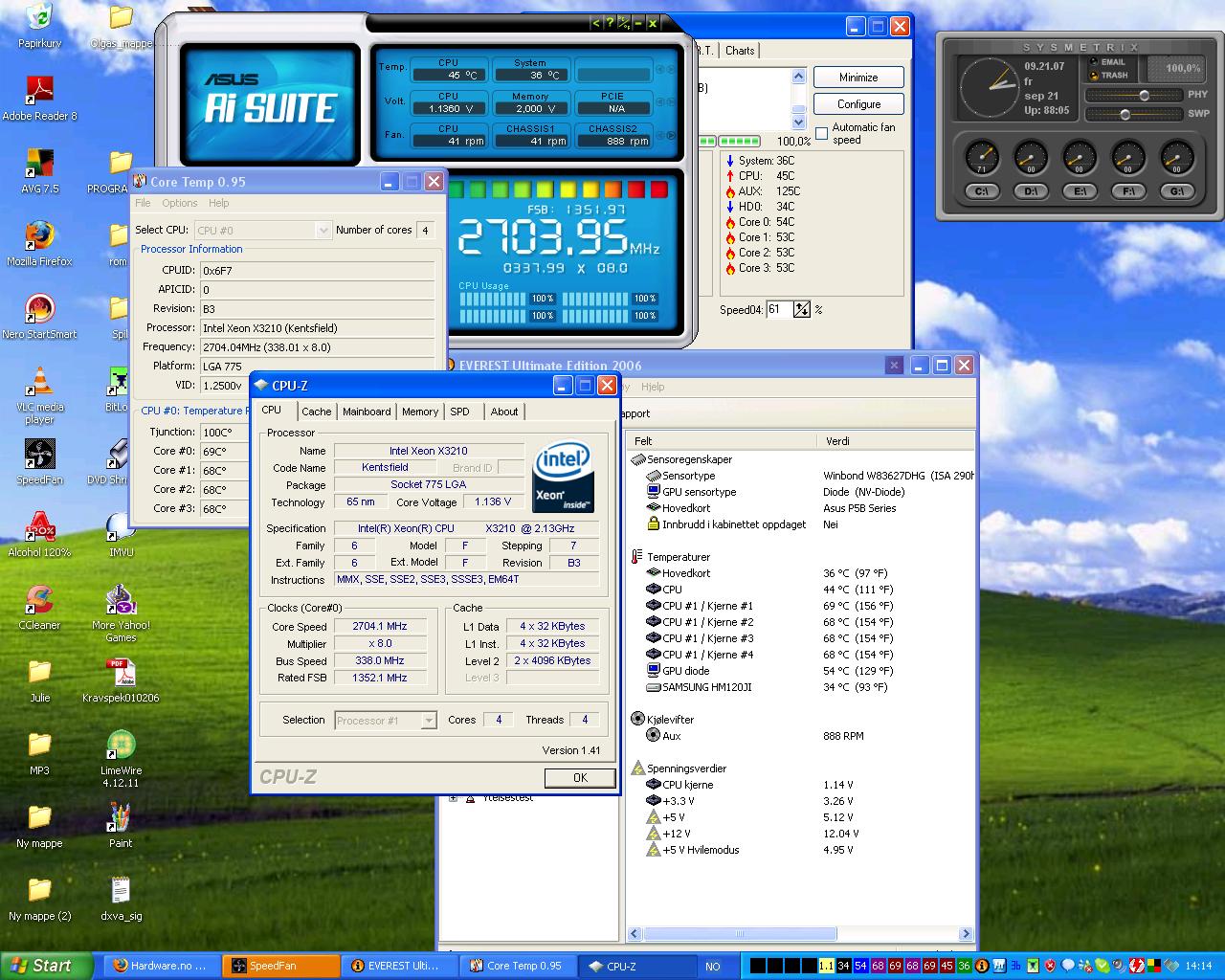The height and width of the screenshot is (980, 1225).
Task: Click the PHY memory slider in SysMetrix
Action: (1134, 96)
